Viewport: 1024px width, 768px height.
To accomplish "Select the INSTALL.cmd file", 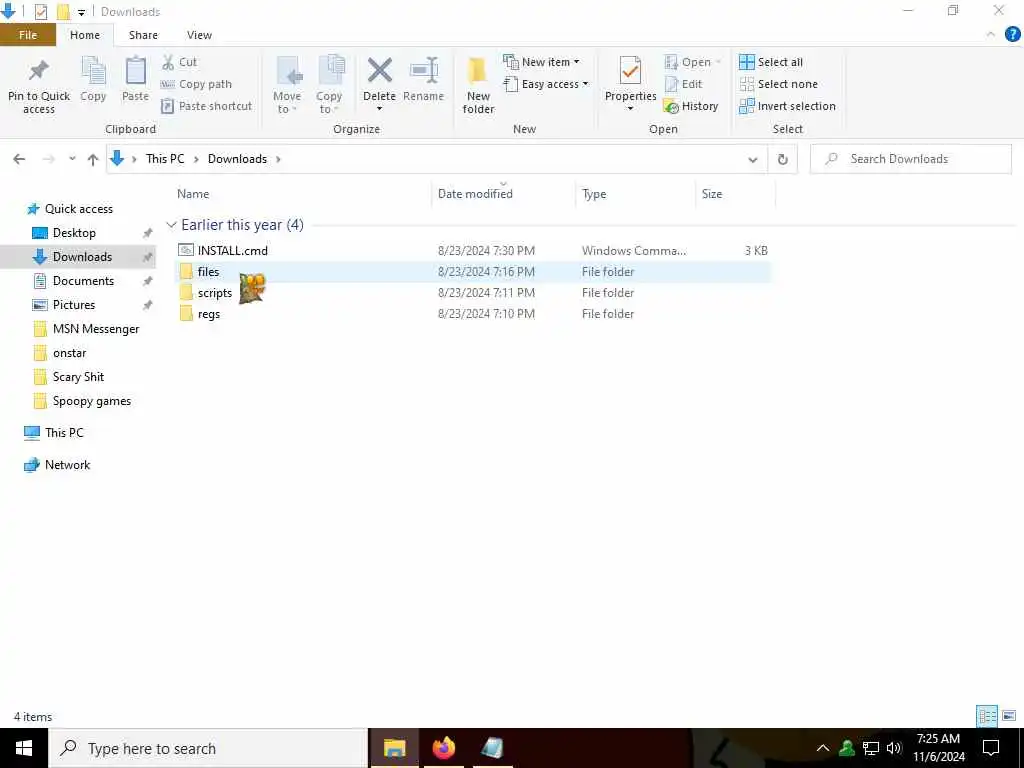I will [x=473, y=250].
